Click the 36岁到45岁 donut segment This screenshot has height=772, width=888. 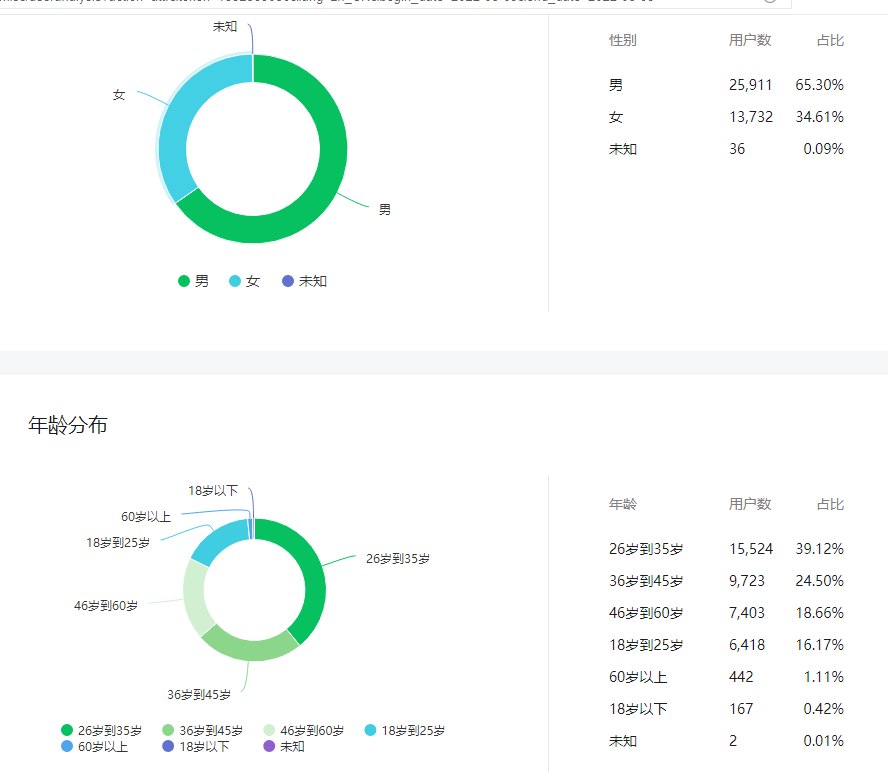(x=252, y=649)
